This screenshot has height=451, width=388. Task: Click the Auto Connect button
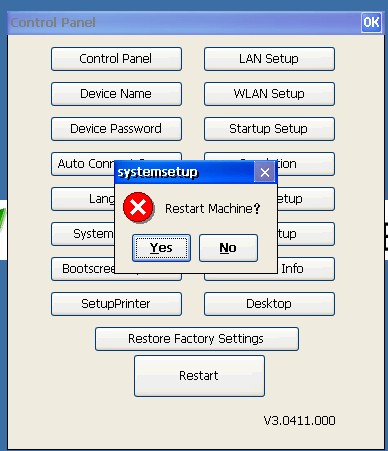[x=83, y=164]
